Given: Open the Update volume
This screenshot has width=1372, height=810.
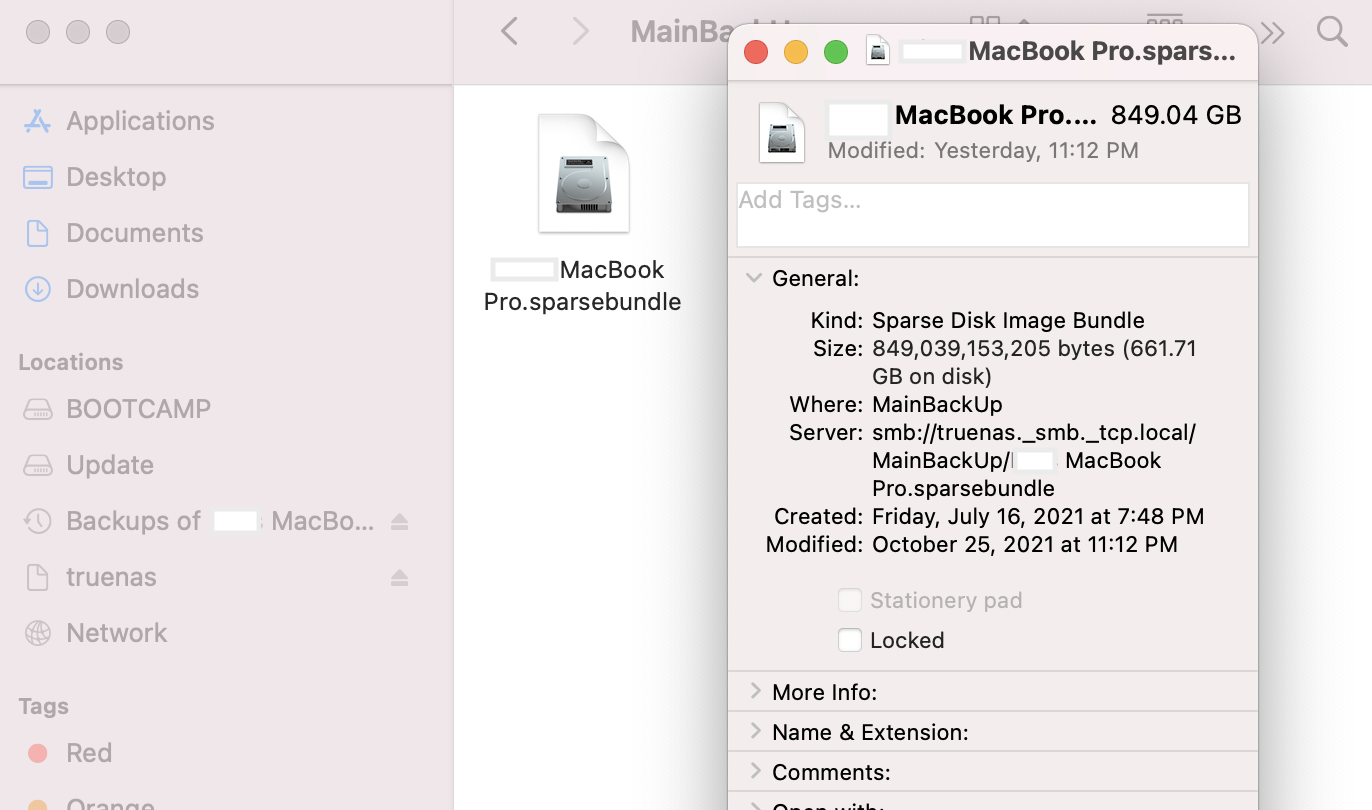Looking at the screenshot, I should (x=110, y=465).
